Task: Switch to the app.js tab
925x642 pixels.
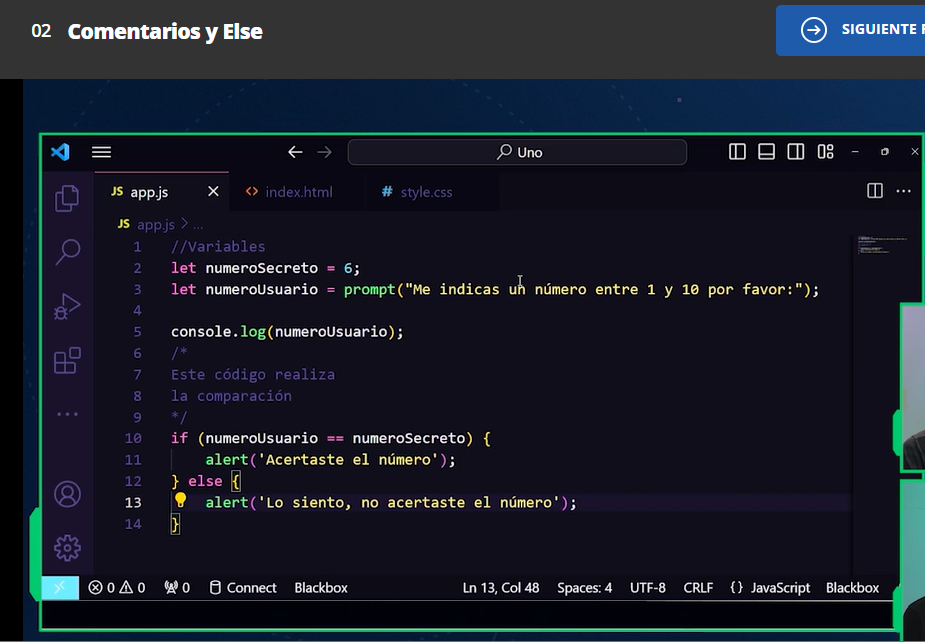Action: pos(161,192)
